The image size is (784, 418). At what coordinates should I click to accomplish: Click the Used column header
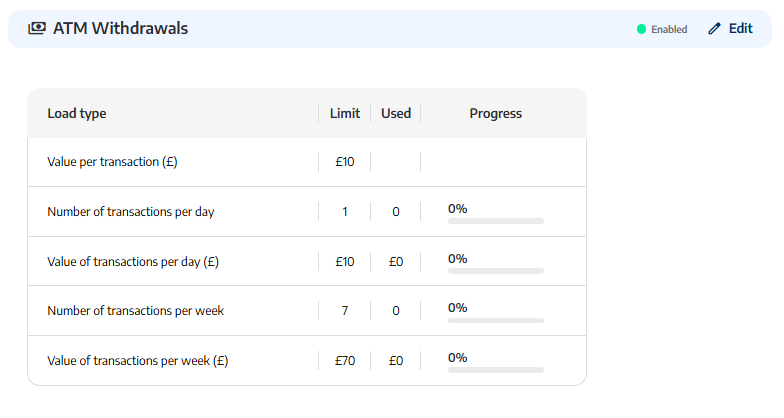pyautogui.click(x=396, y=114)
